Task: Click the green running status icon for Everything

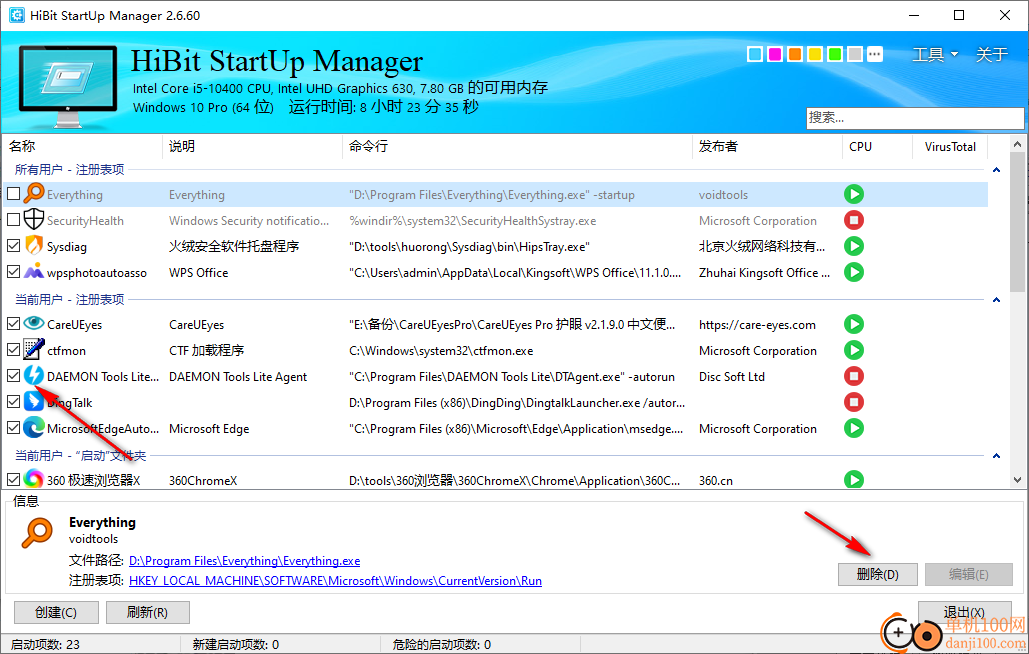Action: (853, 194)
